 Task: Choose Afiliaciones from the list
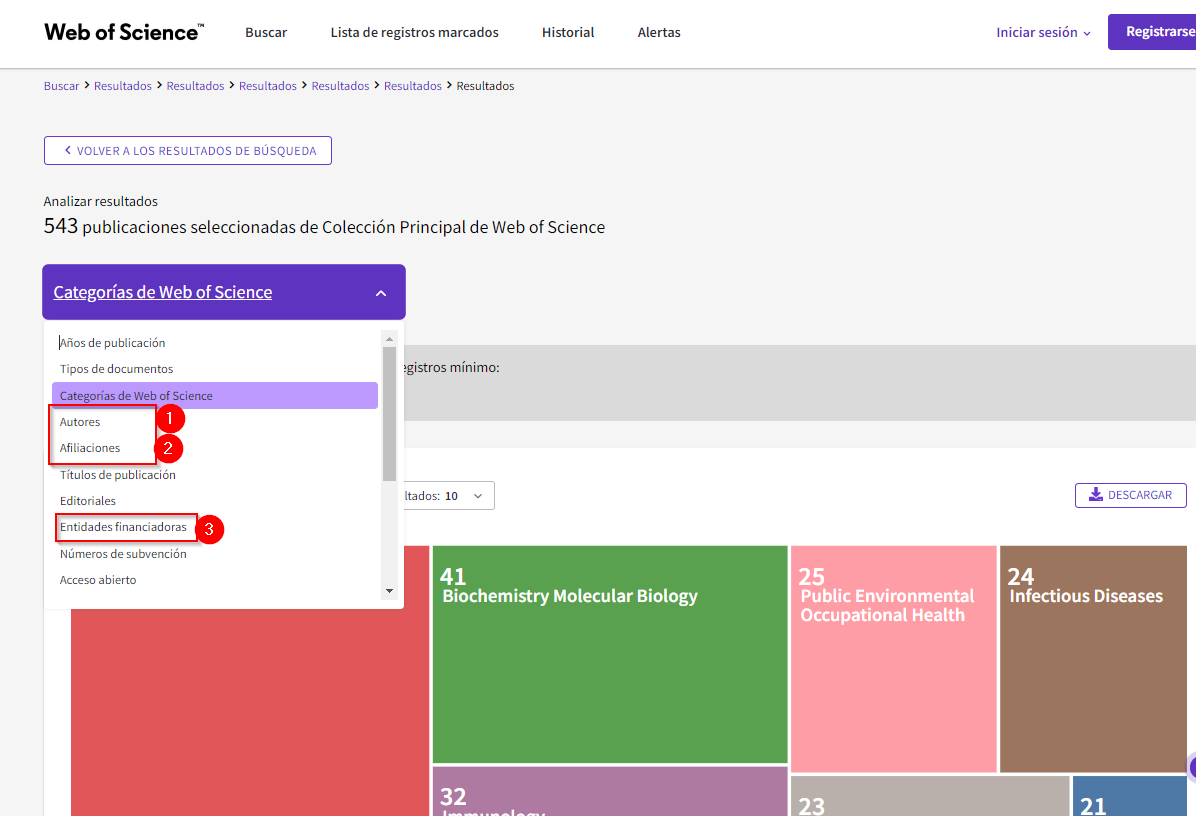click(x=90, y=448)
